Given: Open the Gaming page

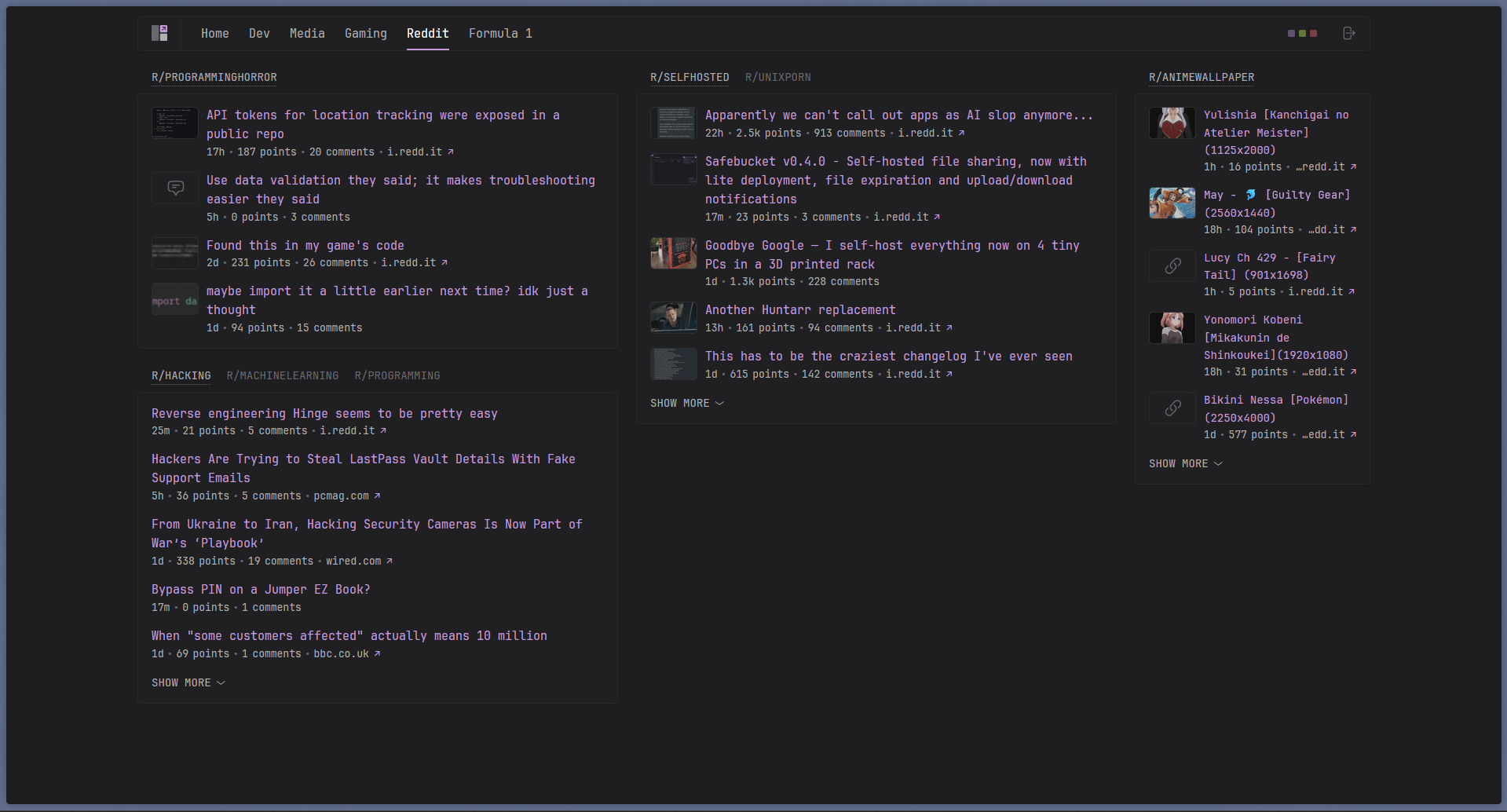Looking at the screenshot, I should [x=365, y=33].
